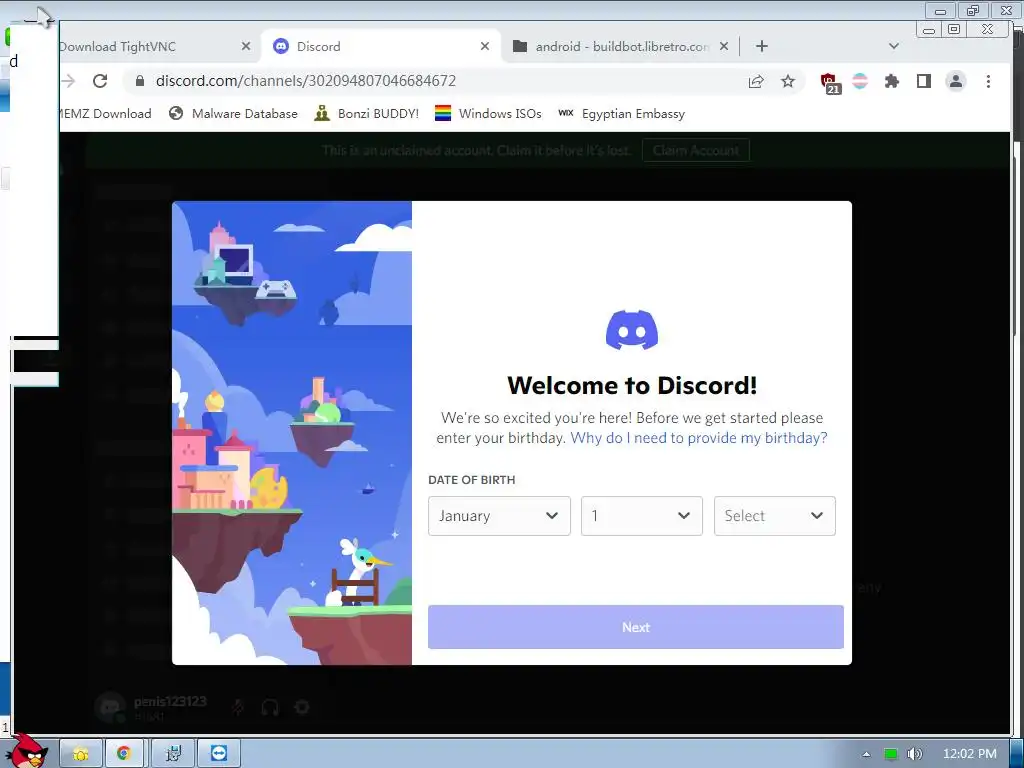1024x768 pixels.
Task: Bookmark this tab with star icon
Action: pos(788,81)
